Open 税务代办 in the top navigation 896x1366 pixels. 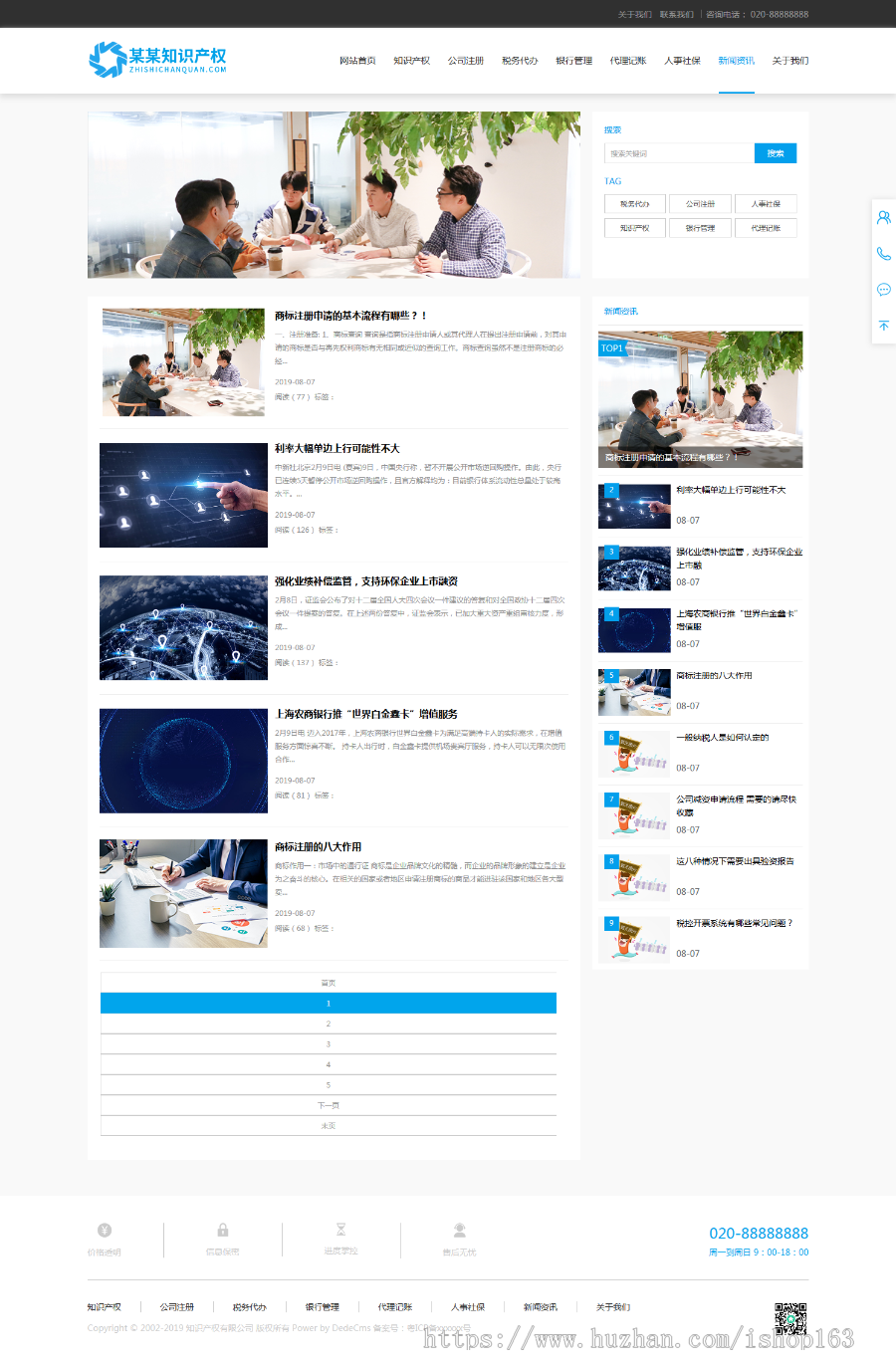520,61
